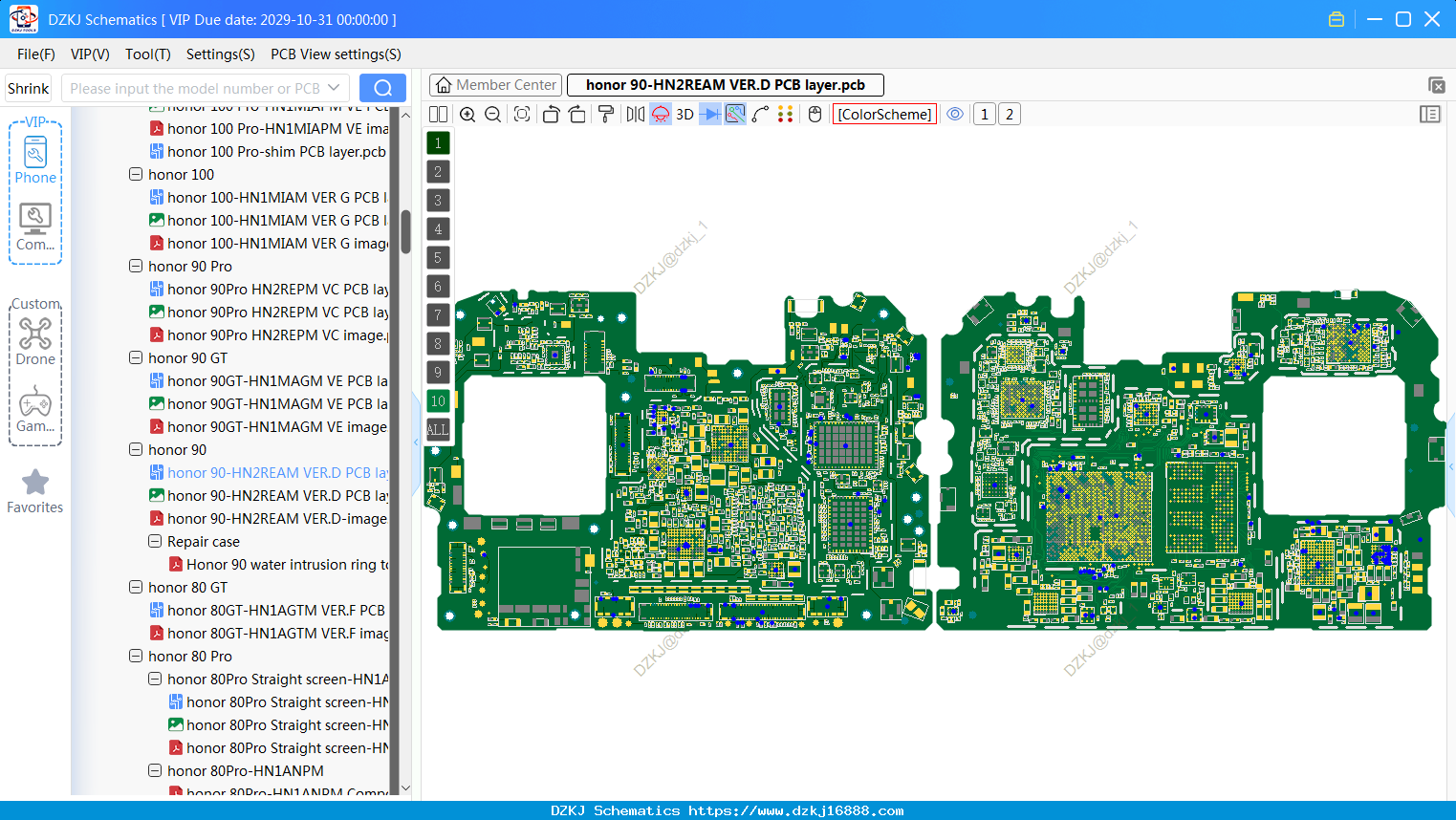
Task: Show PCB layer 10
Action: pos(438,401)
